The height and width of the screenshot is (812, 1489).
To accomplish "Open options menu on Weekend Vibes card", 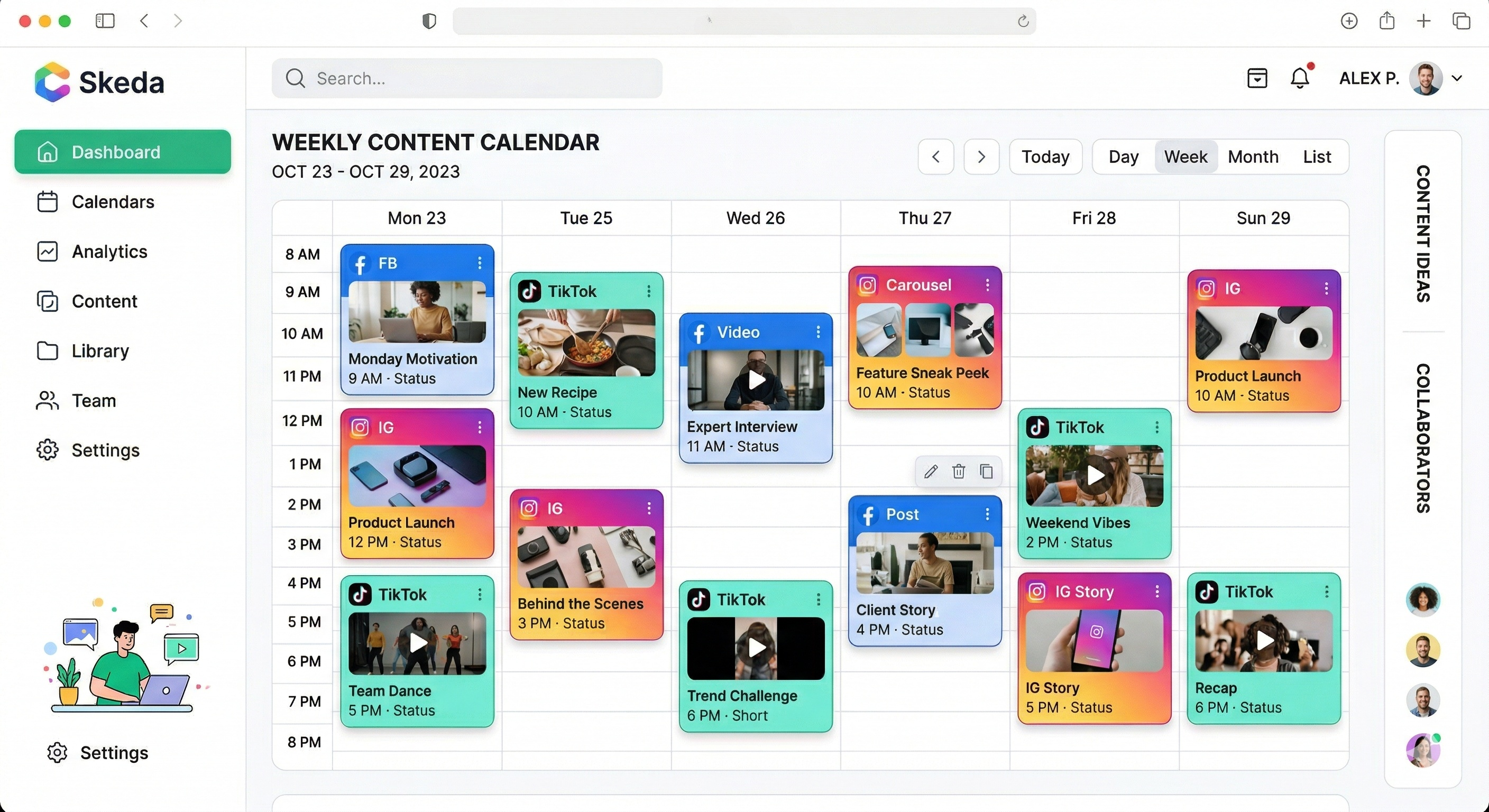I will 1156,427.
